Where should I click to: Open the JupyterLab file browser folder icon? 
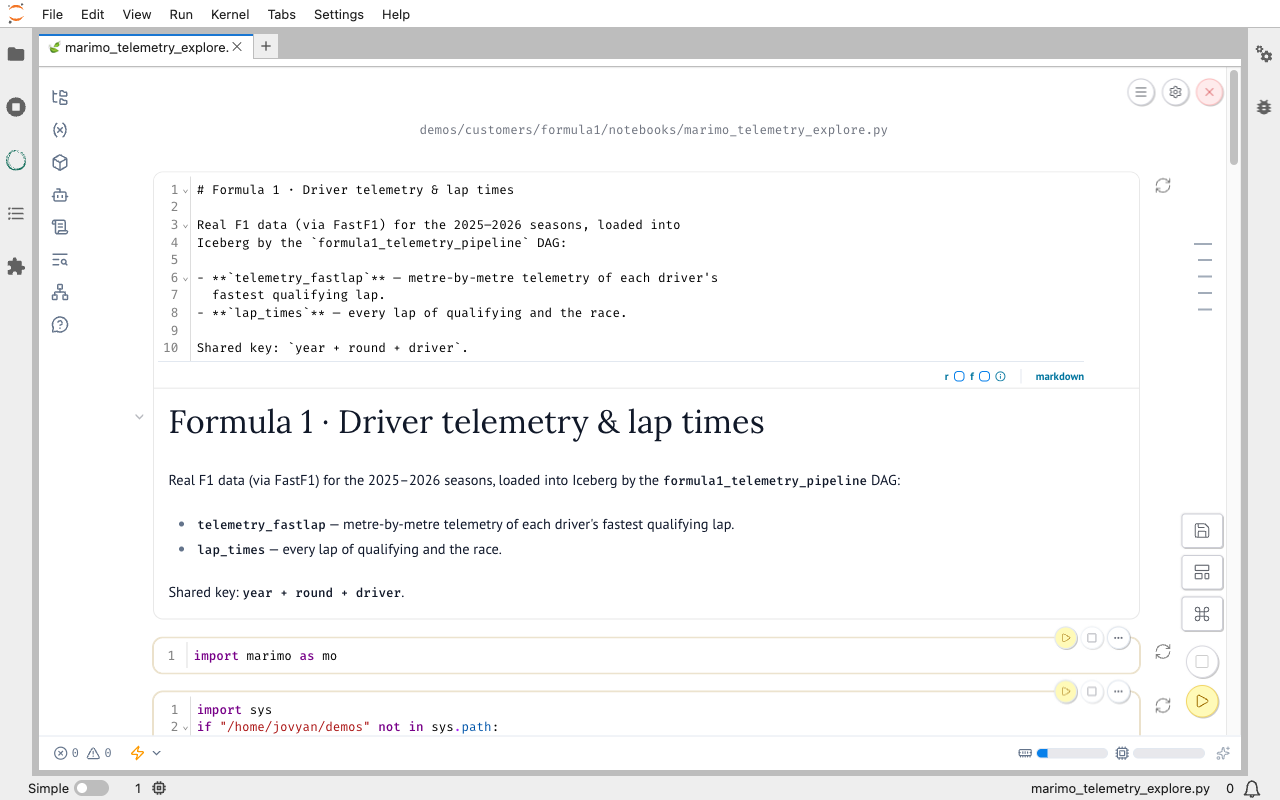coord(16,54)
